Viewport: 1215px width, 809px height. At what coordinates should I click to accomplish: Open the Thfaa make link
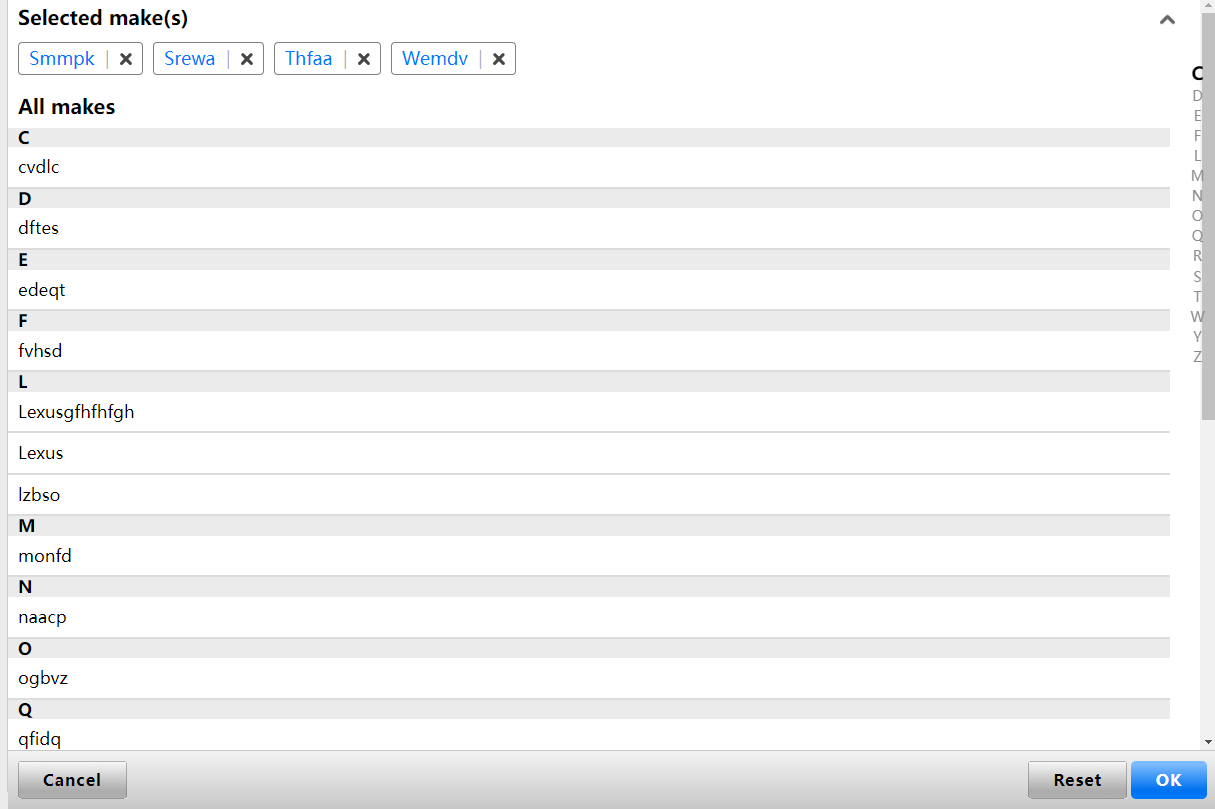(x=308, y=58)
